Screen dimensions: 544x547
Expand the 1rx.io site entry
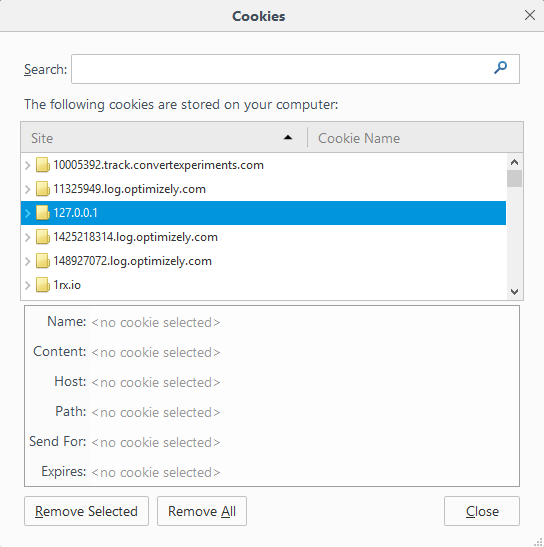28,285
